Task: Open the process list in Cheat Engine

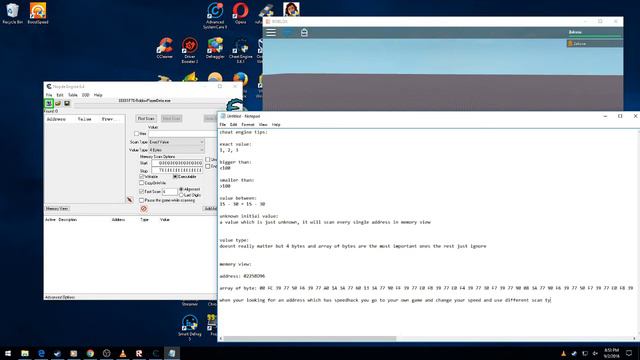Action: coord(49,103)
